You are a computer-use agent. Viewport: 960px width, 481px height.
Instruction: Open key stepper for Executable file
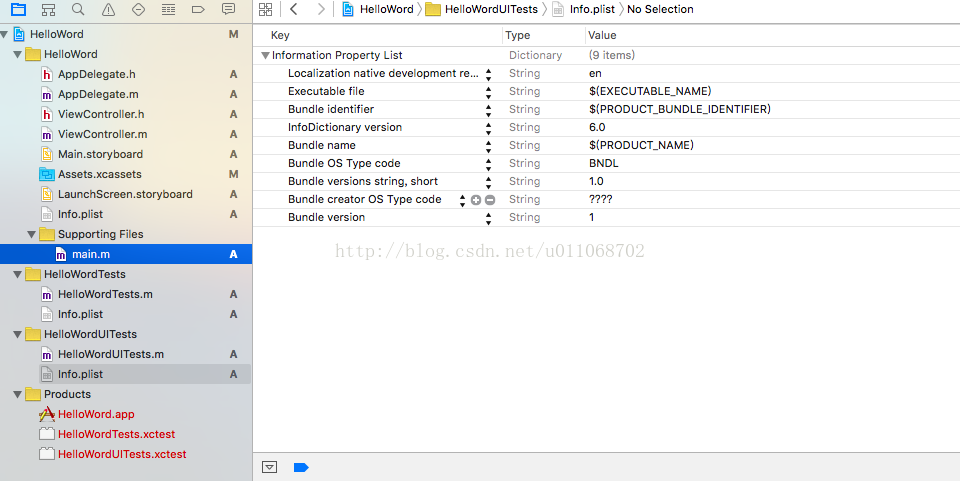pyautogui.click(x=489, y=92)
